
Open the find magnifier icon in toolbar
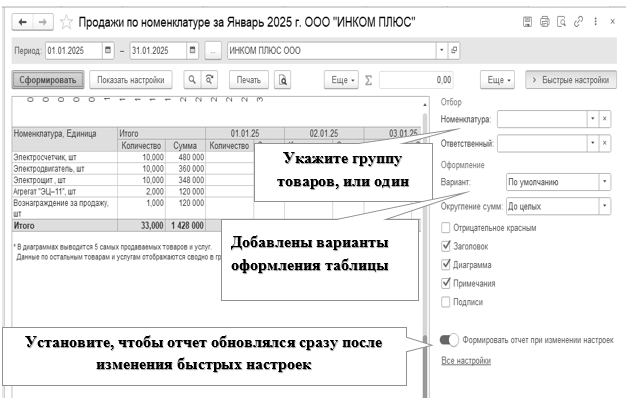tap(192, 80)
